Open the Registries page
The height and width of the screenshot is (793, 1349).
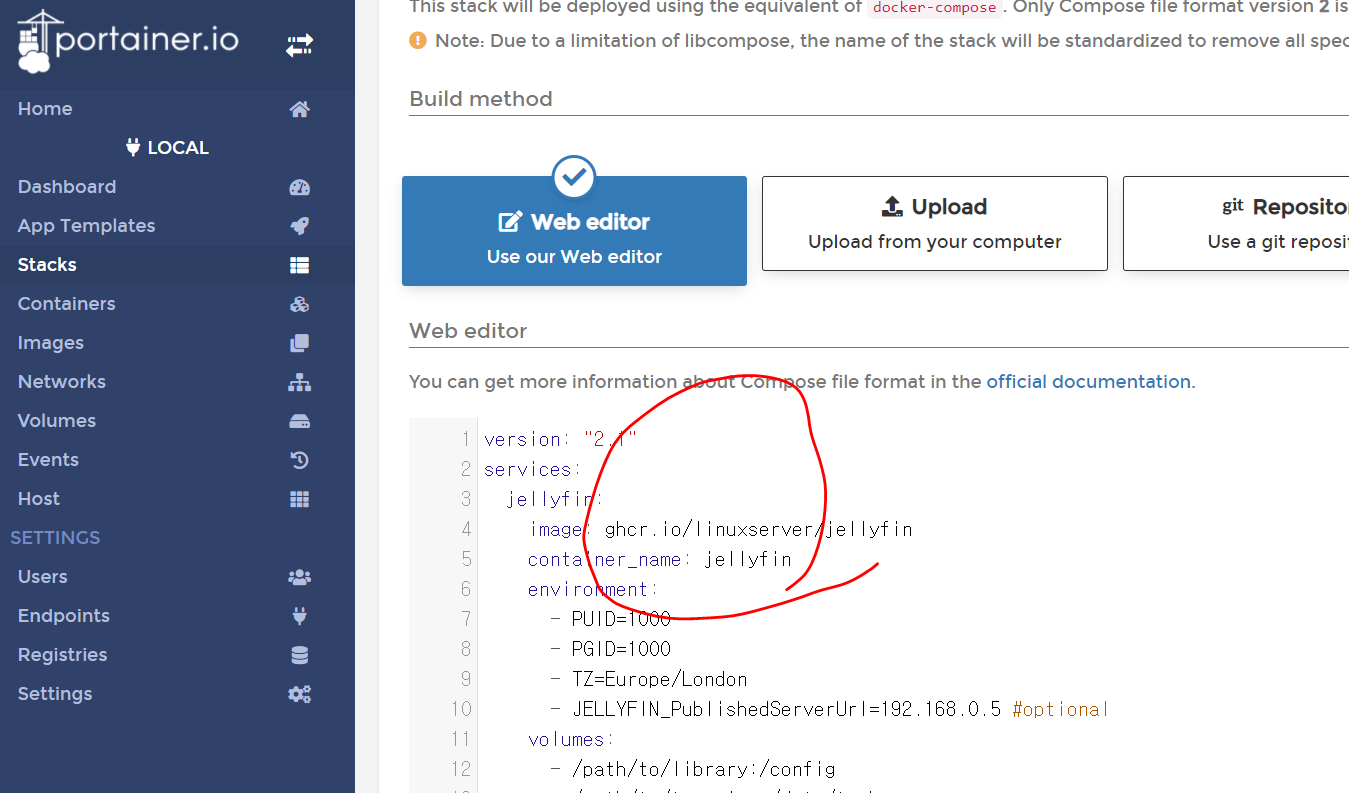click(x=177, y=655)
